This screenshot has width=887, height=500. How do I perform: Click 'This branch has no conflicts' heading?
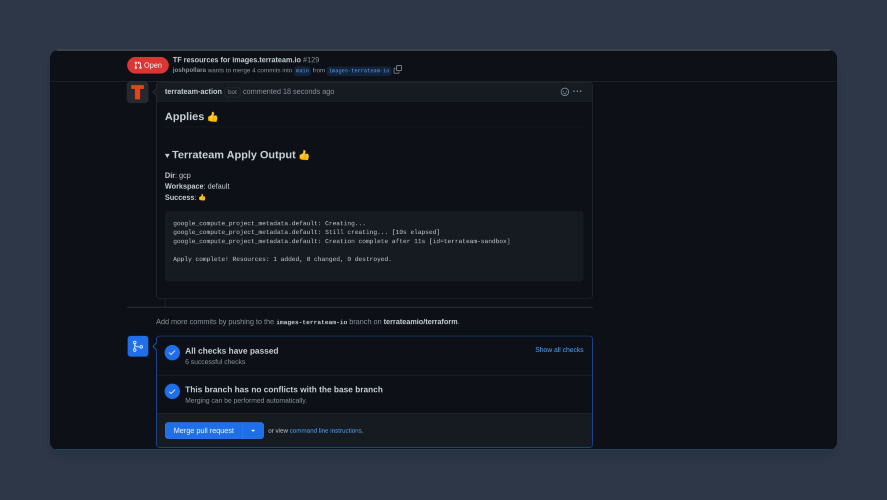[x=283, y=389]
